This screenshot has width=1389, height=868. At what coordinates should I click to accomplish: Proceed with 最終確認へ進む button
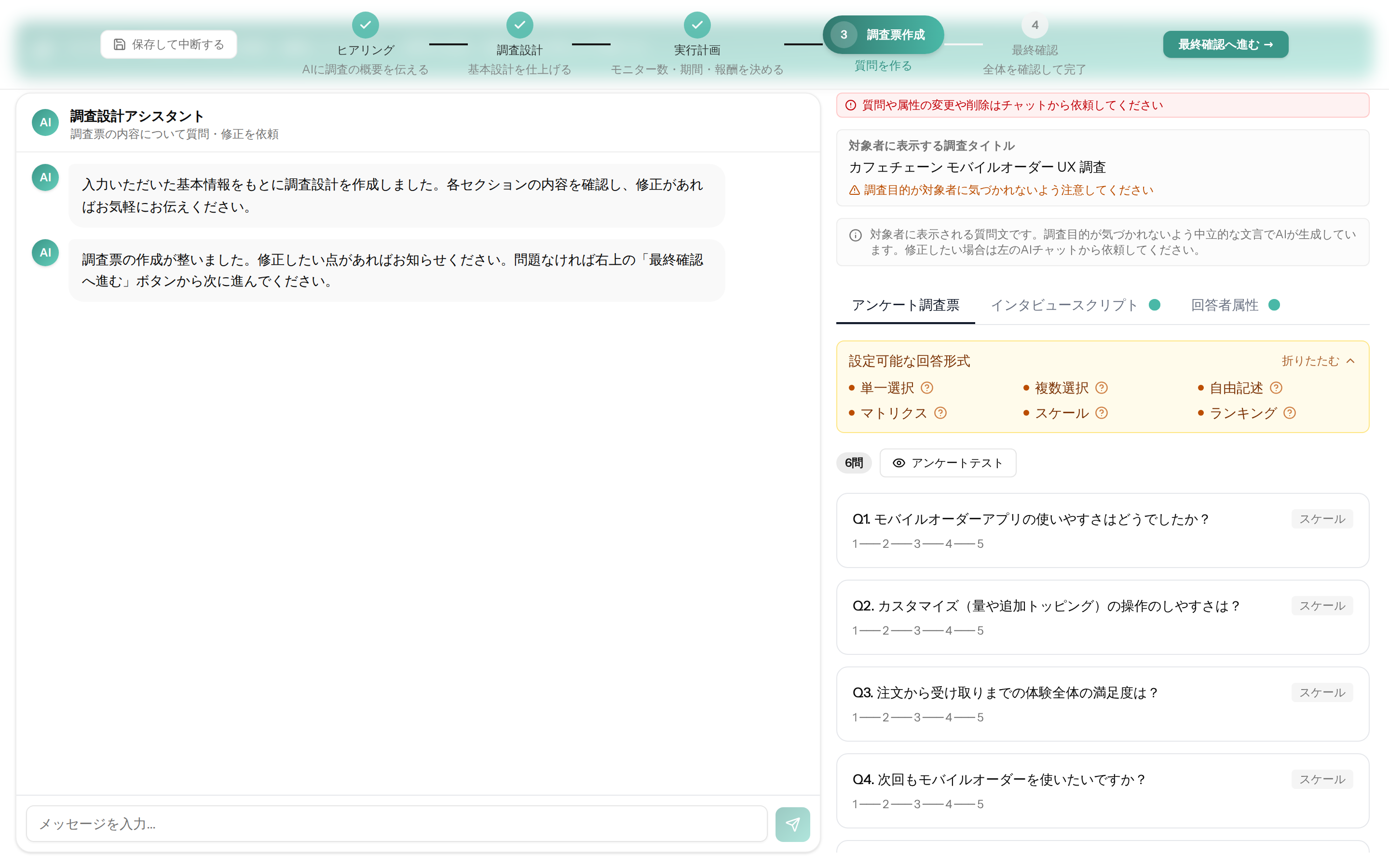1226,44
